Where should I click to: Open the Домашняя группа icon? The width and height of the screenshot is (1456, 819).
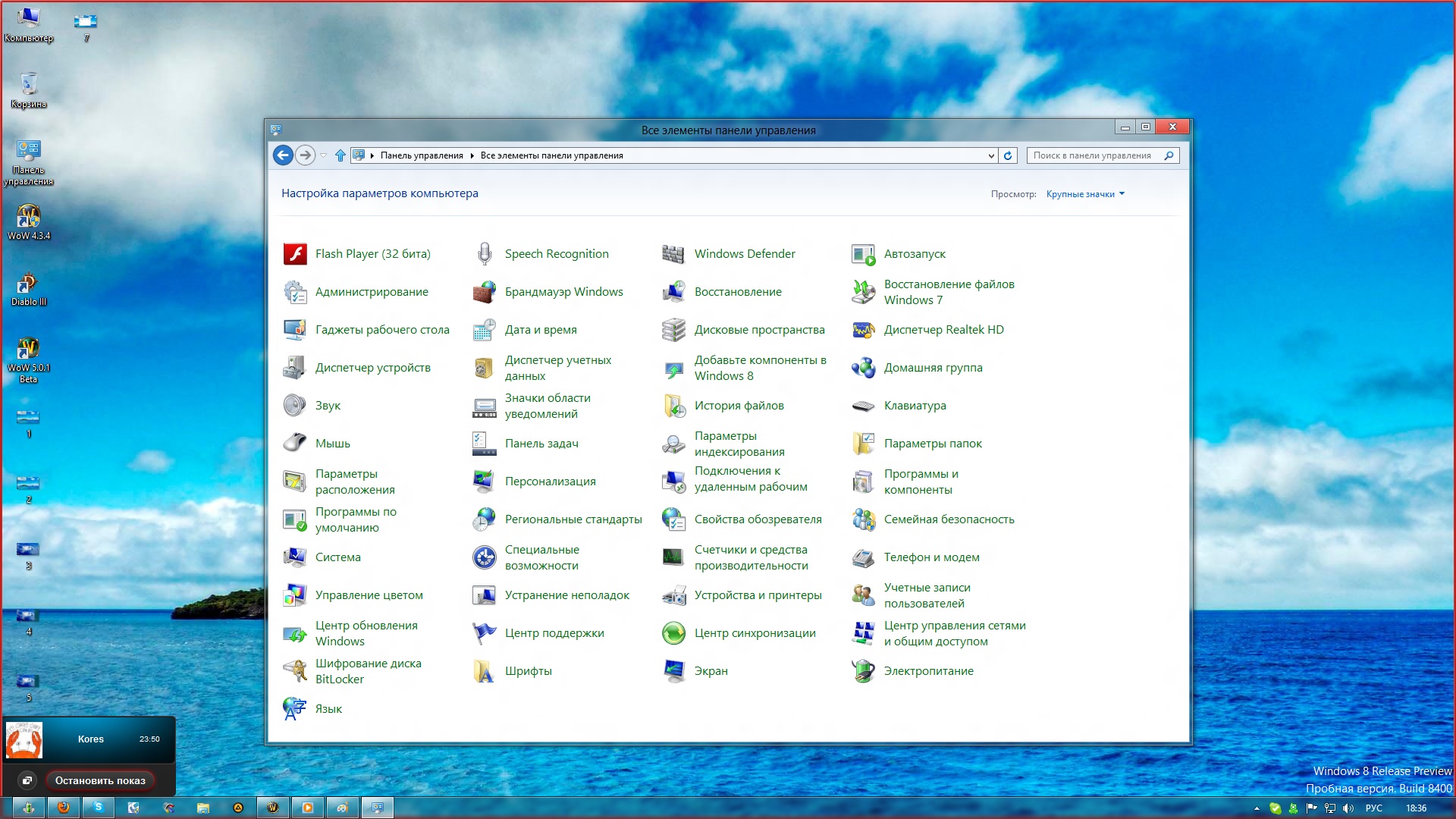pos(863,368)
